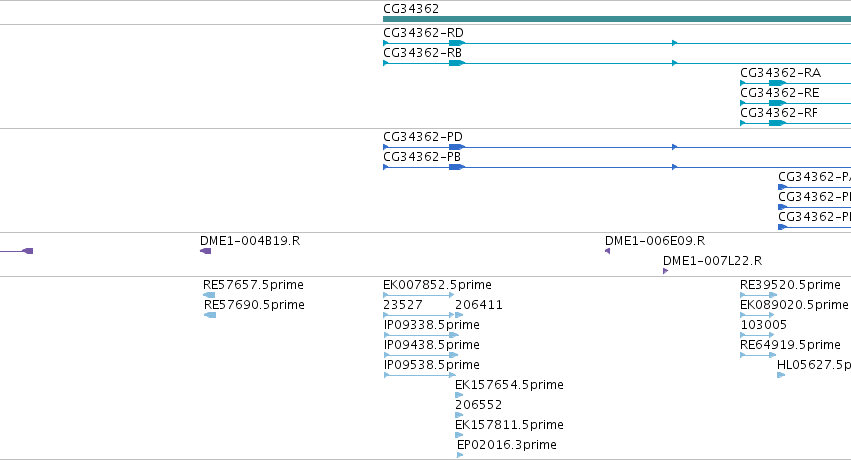Click the CG34362-PD protein feature
Image resolution: width=851 pixels, height=460 pixels.
(x=617, y=147)
